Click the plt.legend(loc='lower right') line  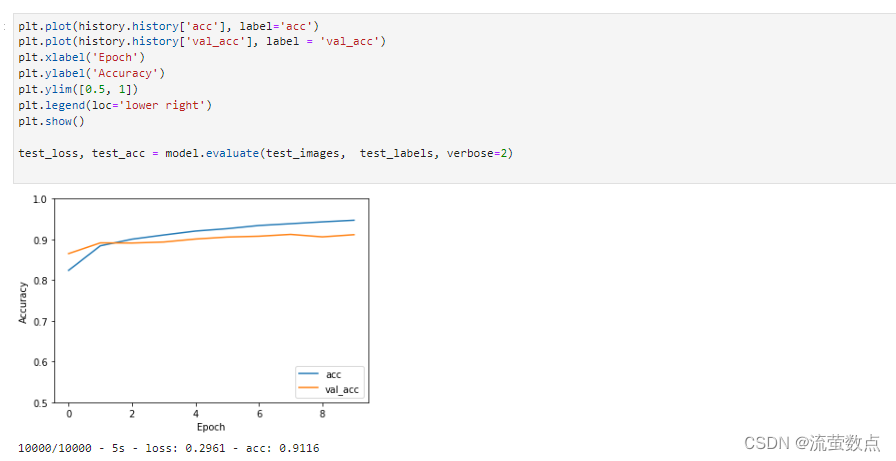click(x=115, y=105)
